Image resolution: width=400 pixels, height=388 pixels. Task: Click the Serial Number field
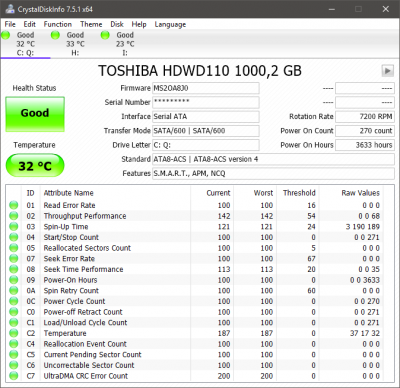tap(206, 102)
